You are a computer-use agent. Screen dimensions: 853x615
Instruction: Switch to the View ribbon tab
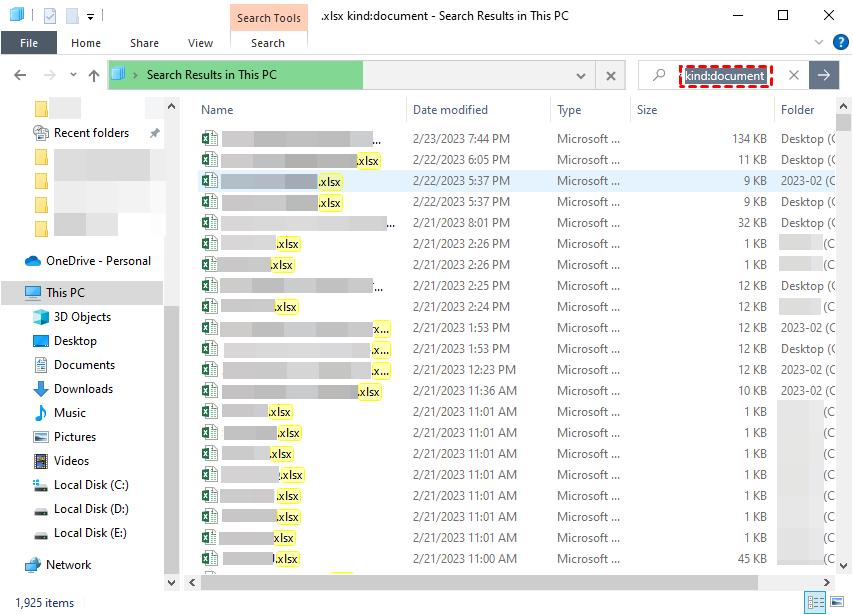[x=200, y=43]
